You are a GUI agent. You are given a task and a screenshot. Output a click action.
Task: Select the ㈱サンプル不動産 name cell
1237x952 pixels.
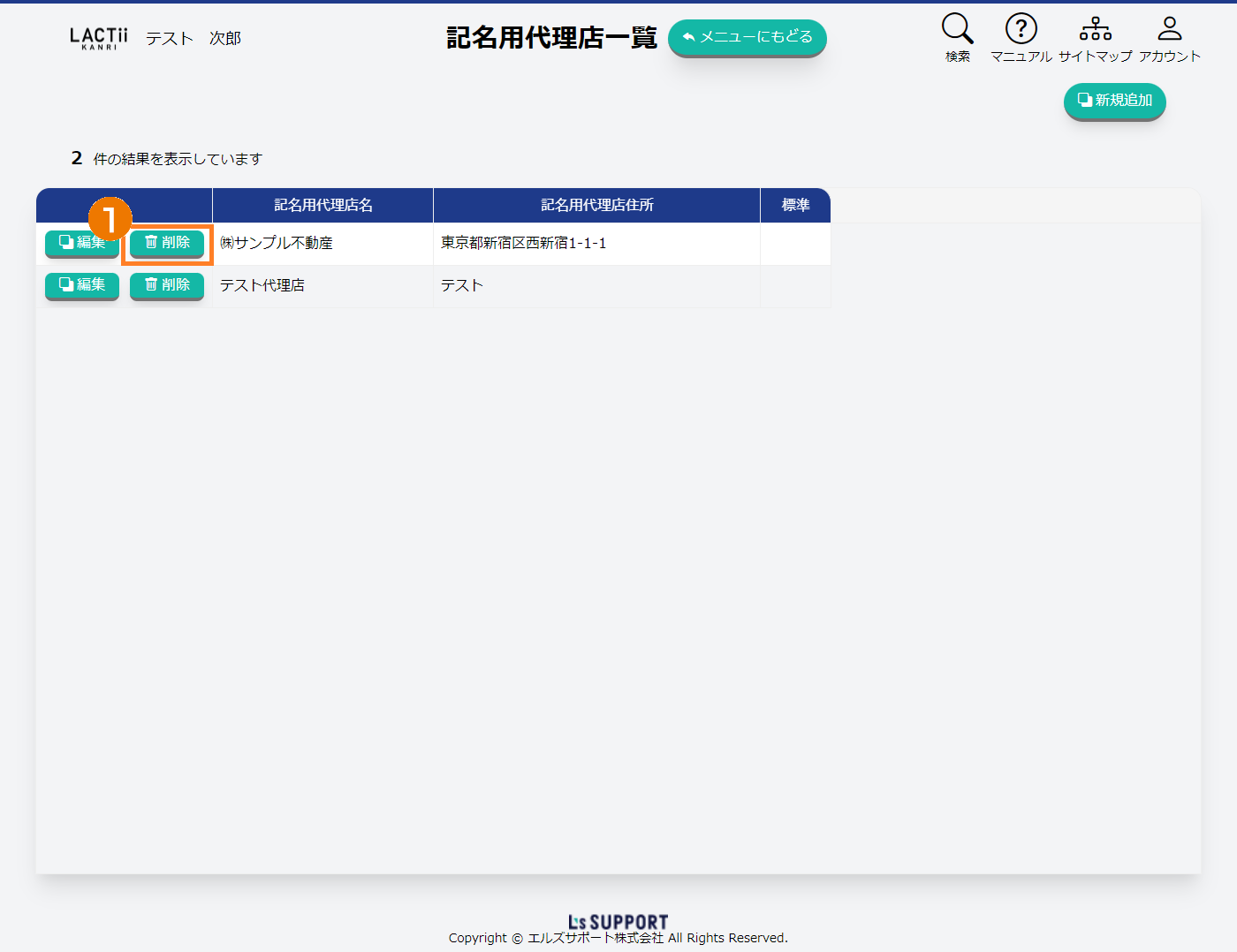(277, 243)
